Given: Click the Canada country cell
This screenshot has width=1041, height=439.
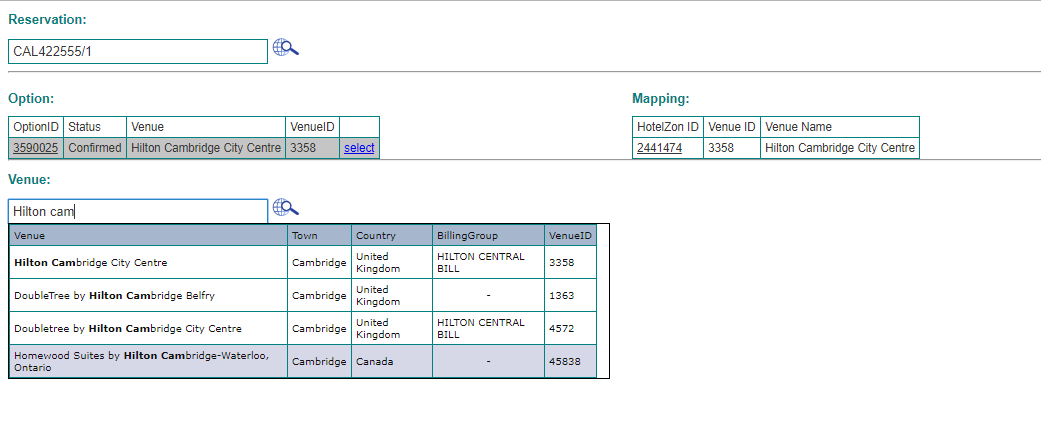Looking at the screenshot, I should point(392,361).
